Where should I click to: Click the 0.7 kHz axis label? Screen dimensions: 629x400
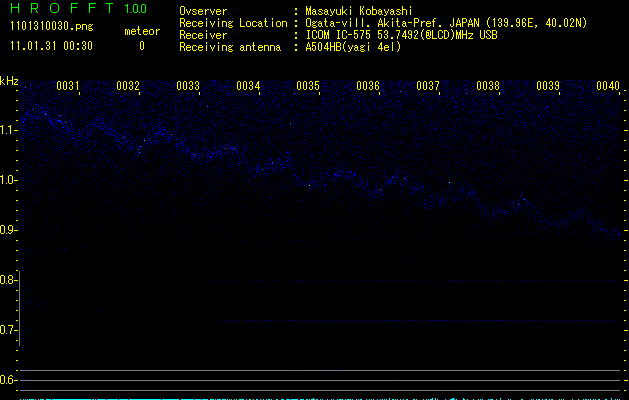click(x=8, y=330)
